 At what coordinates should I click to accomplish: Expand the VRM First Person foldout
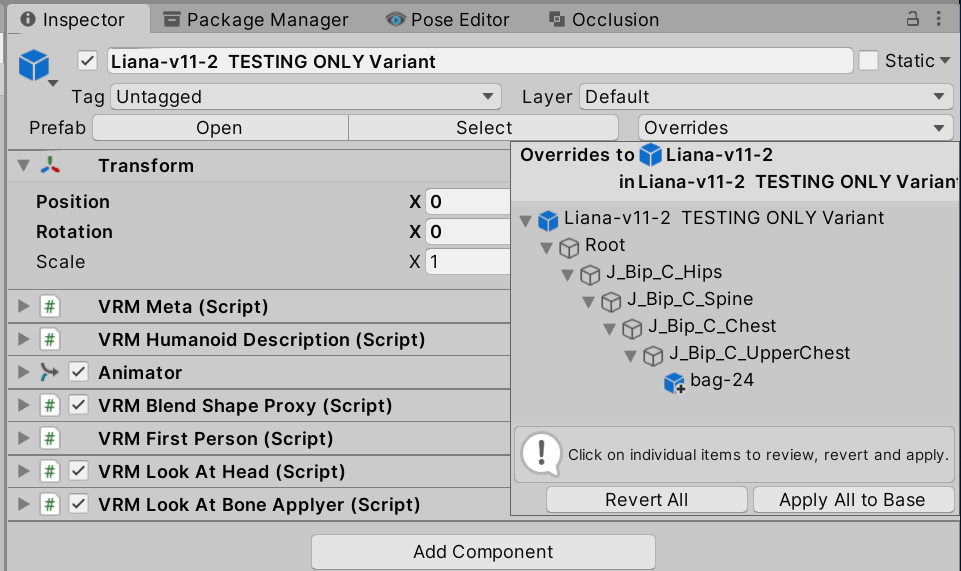click(x=23, y=439)
